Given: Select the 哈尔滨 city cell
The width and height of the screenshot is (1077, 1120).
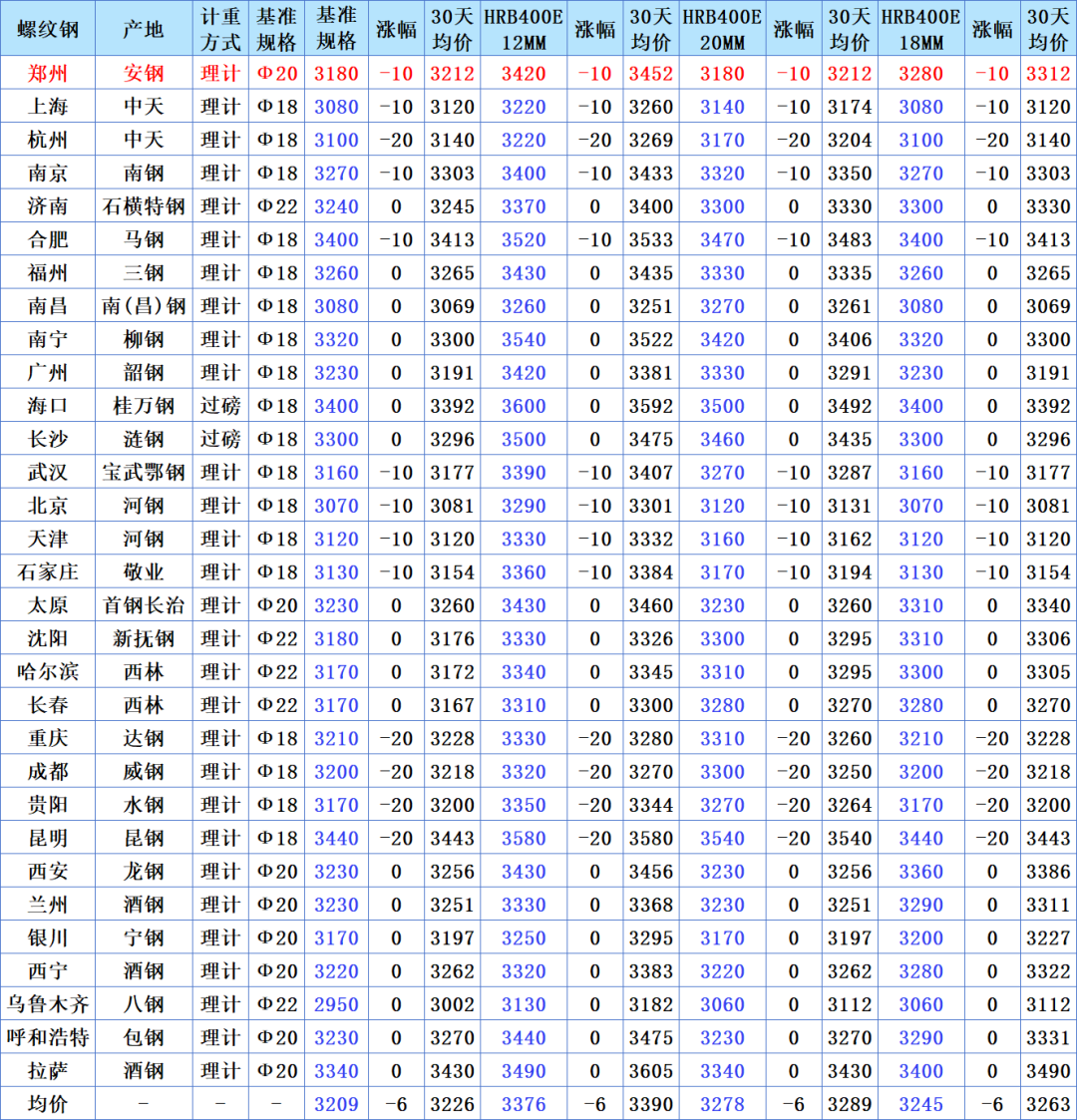Looking at the screenshot, I should pos(48,672).
